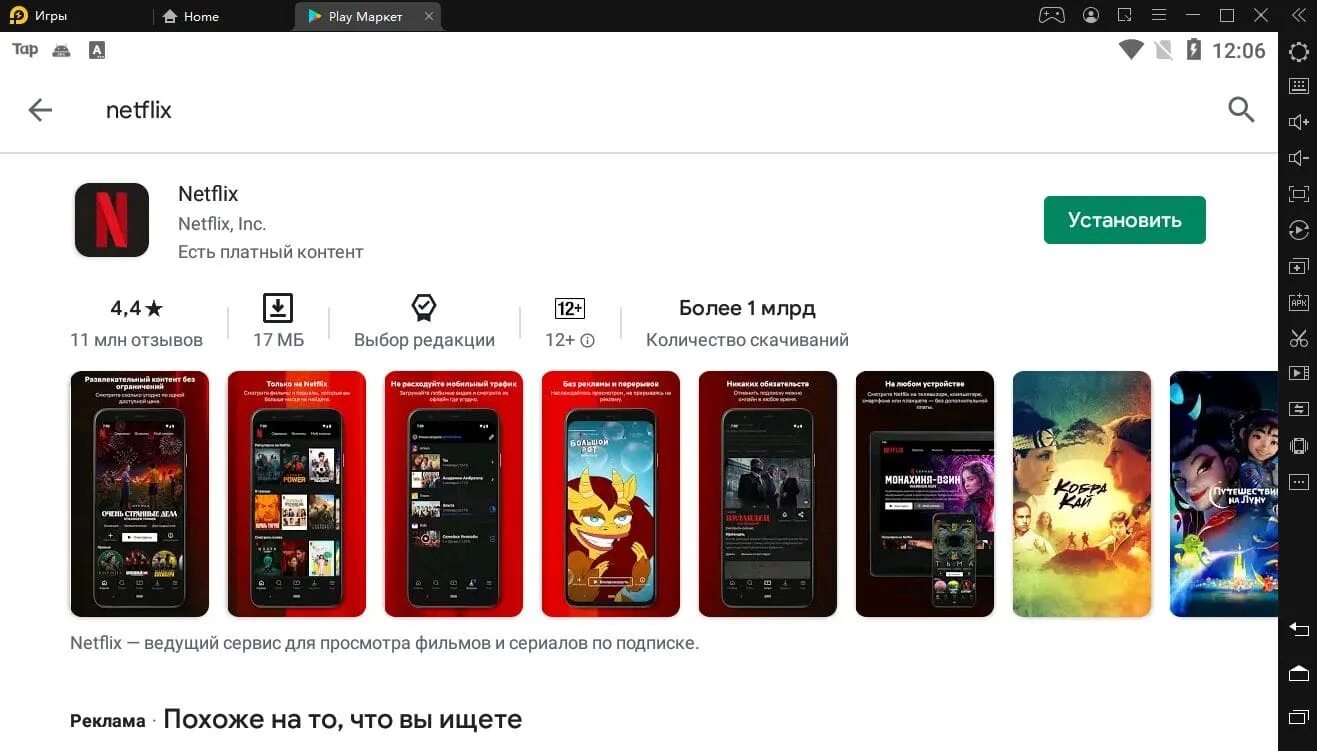The height and width of the screenshot is (751, 1317).
Task: Click the Netflix service description text
Action: click(x=385, y=643)
